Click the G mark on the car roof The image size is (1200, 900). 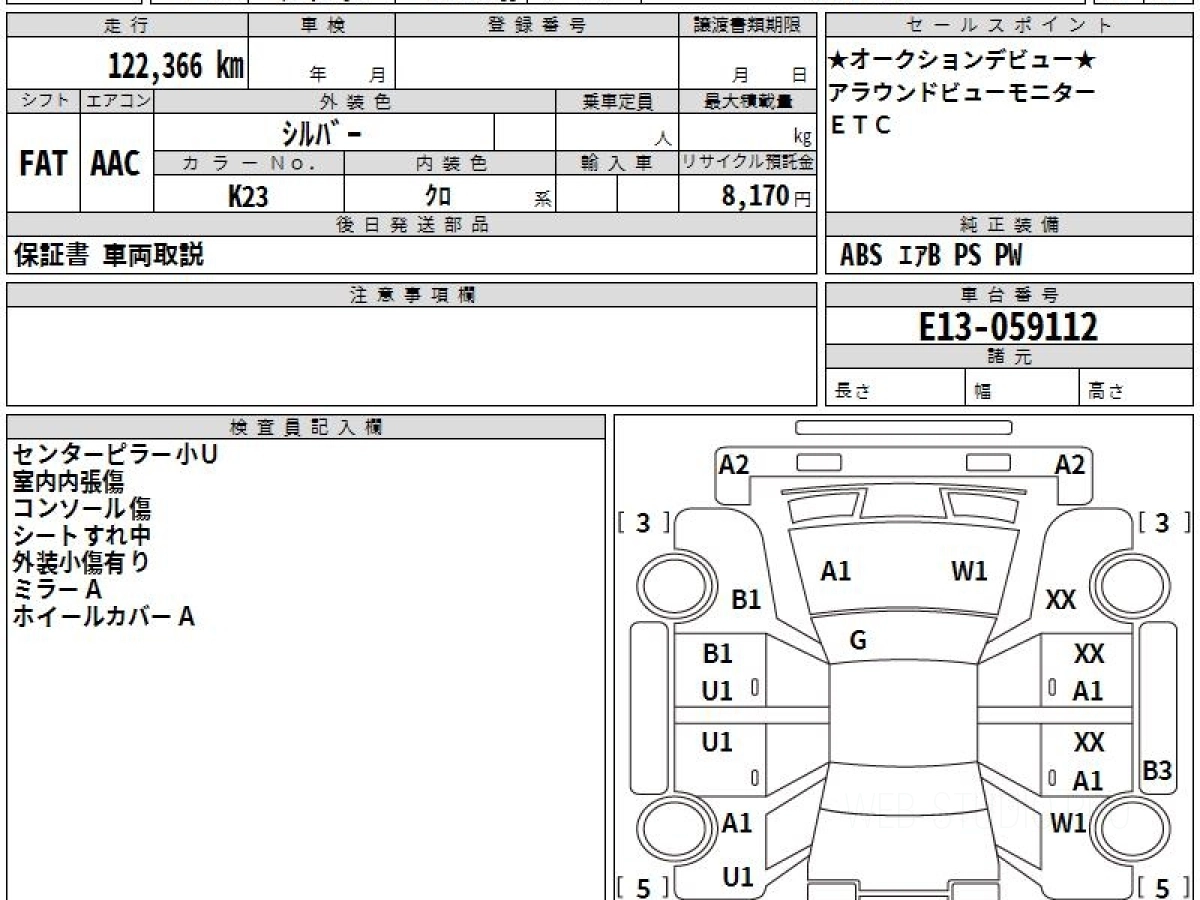point(857,642)
